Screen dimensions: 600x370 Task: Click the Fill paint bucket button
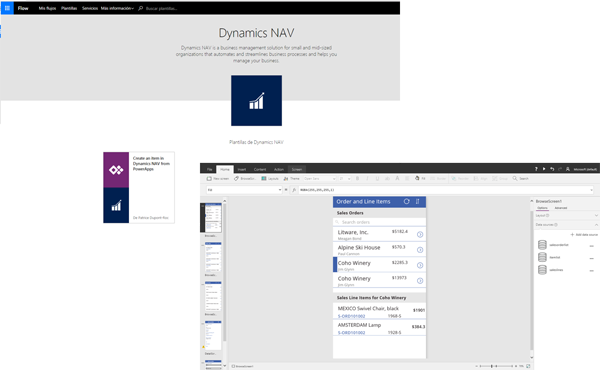(x=420, y=179)
